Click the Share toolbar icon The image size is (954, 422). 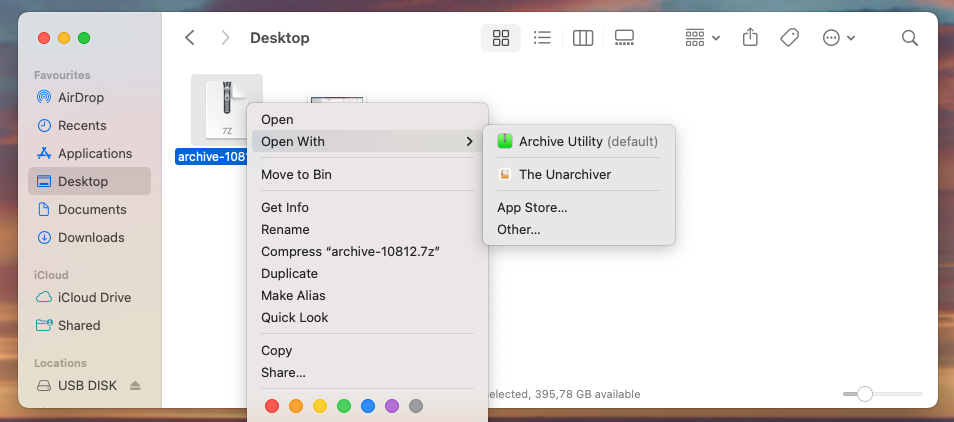(x=750, y=38)
